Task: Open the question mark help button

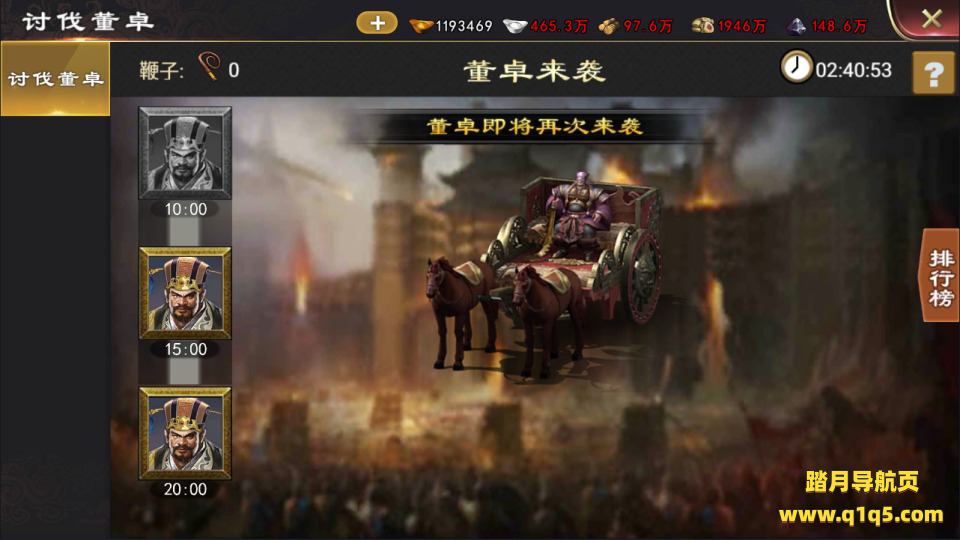Action: 934,73
